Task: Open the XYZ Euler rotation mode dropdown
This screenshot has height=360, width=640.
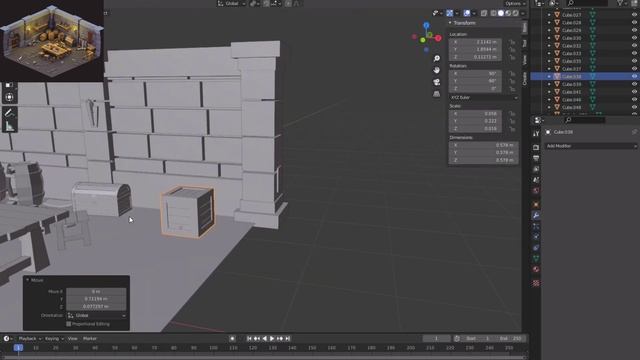Action: [484, 98]
